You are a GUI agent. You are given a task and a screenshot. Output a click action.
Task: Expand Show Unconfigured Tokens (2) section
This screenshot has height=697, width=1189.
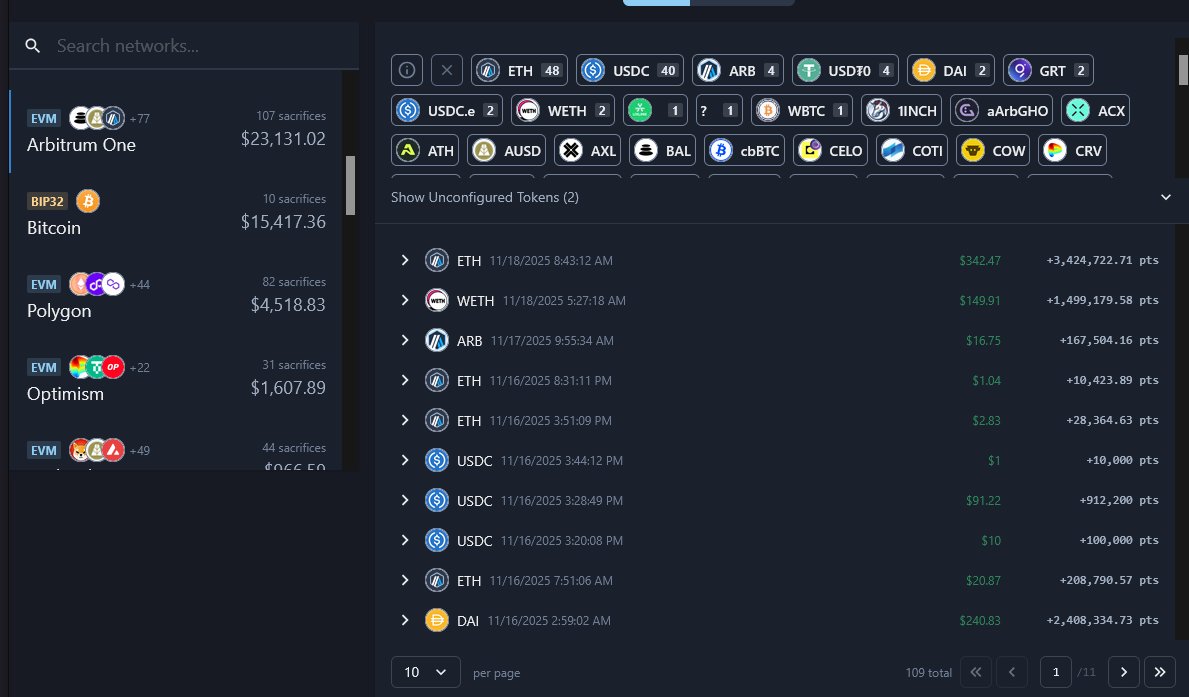781,197
